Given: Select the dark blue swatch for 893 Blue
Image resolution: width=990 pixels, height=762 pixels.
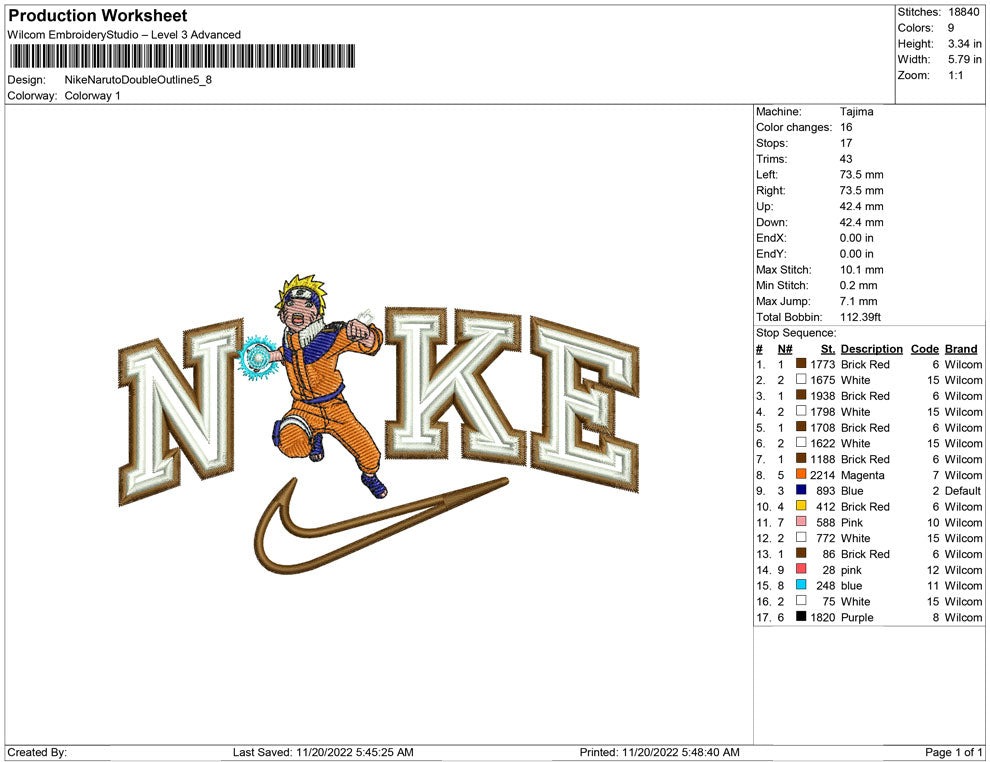Looking at the screenshot, I should pyautogui.click(x=801, y=490).
